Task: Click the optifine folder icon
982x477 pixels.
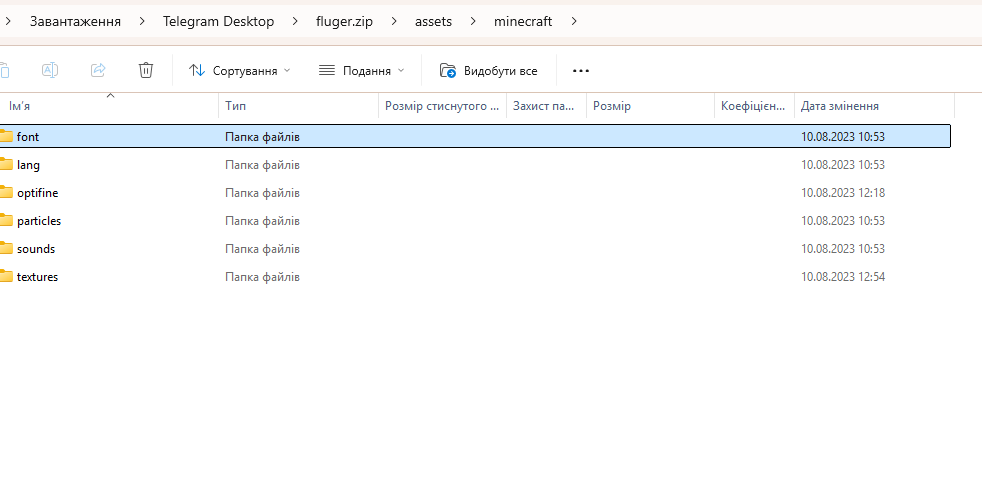Action: pyautogui.click(x=6, y=192)
